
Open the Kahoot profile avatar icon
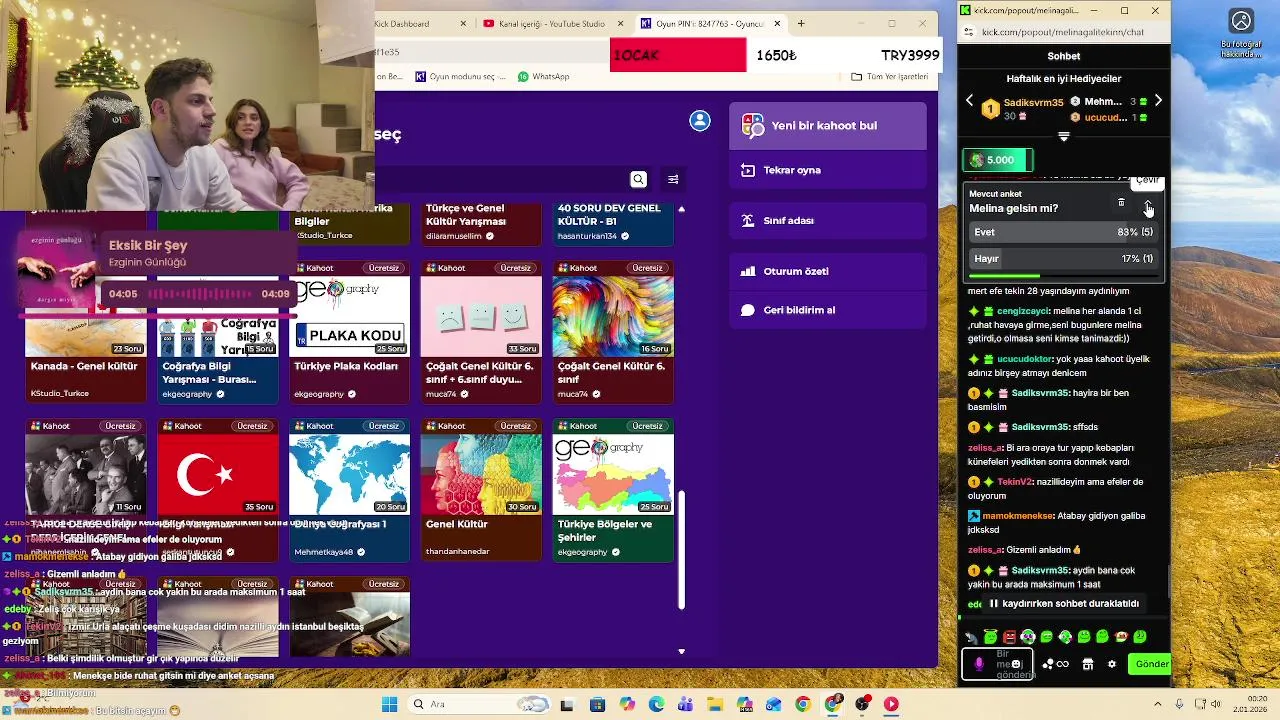coord(700,121)
